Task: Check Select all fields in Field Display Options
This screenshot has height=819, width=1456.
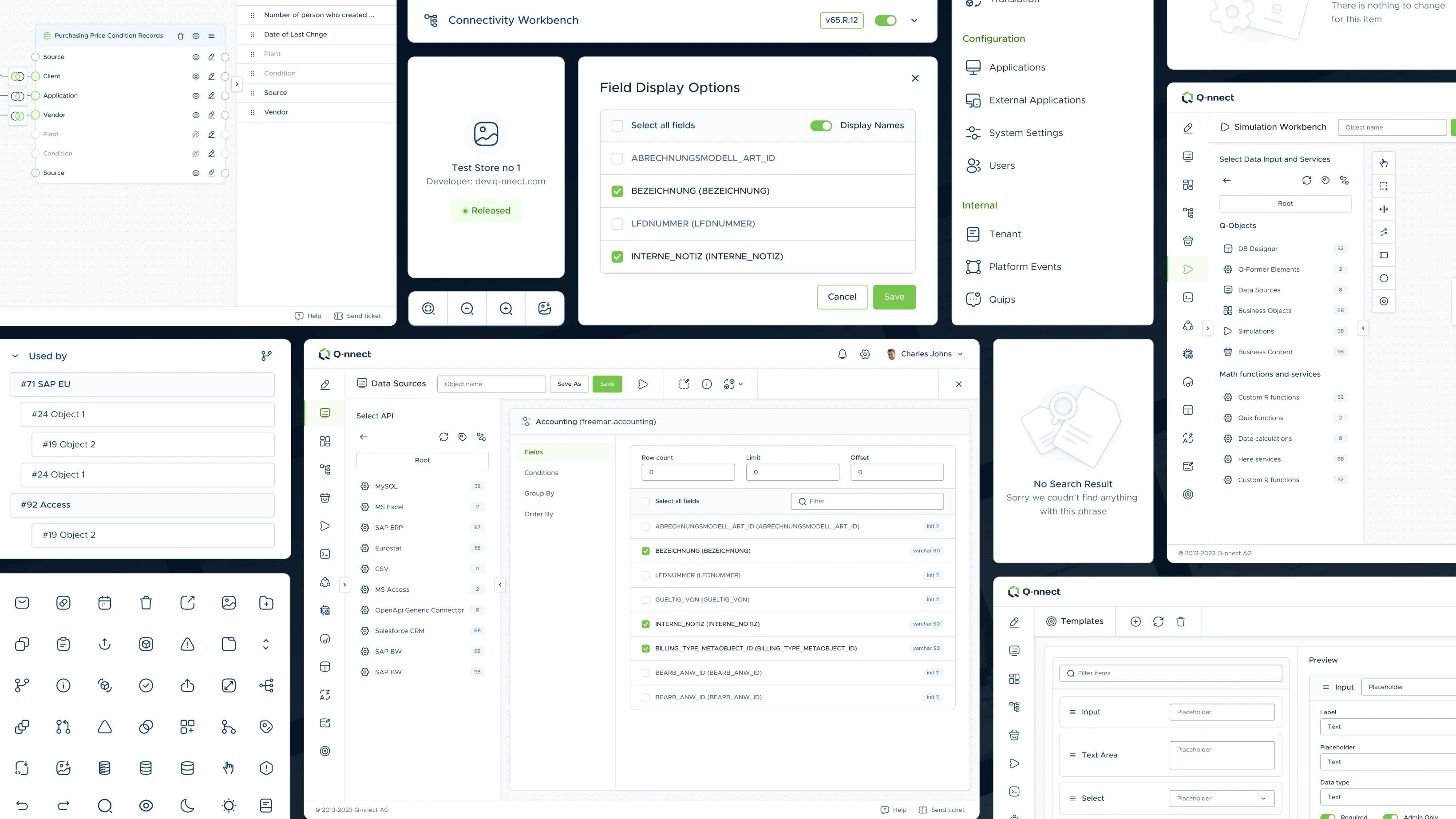Action: click(x=617, y=126)
